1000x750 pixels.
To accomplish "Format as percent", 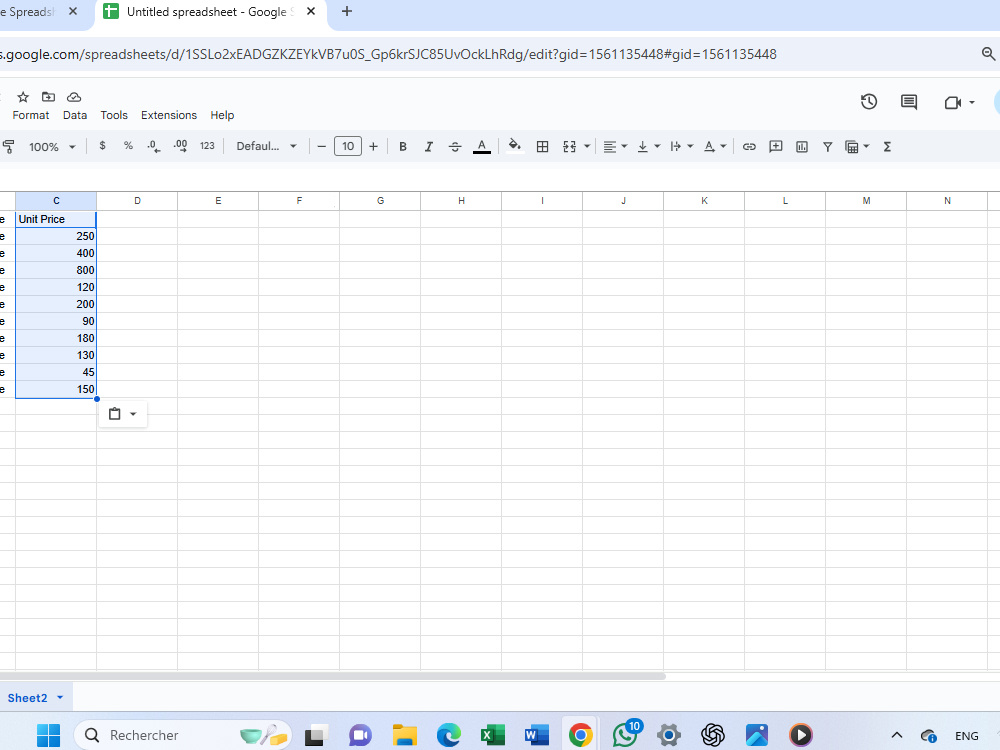I will click(x=128, y=146).
